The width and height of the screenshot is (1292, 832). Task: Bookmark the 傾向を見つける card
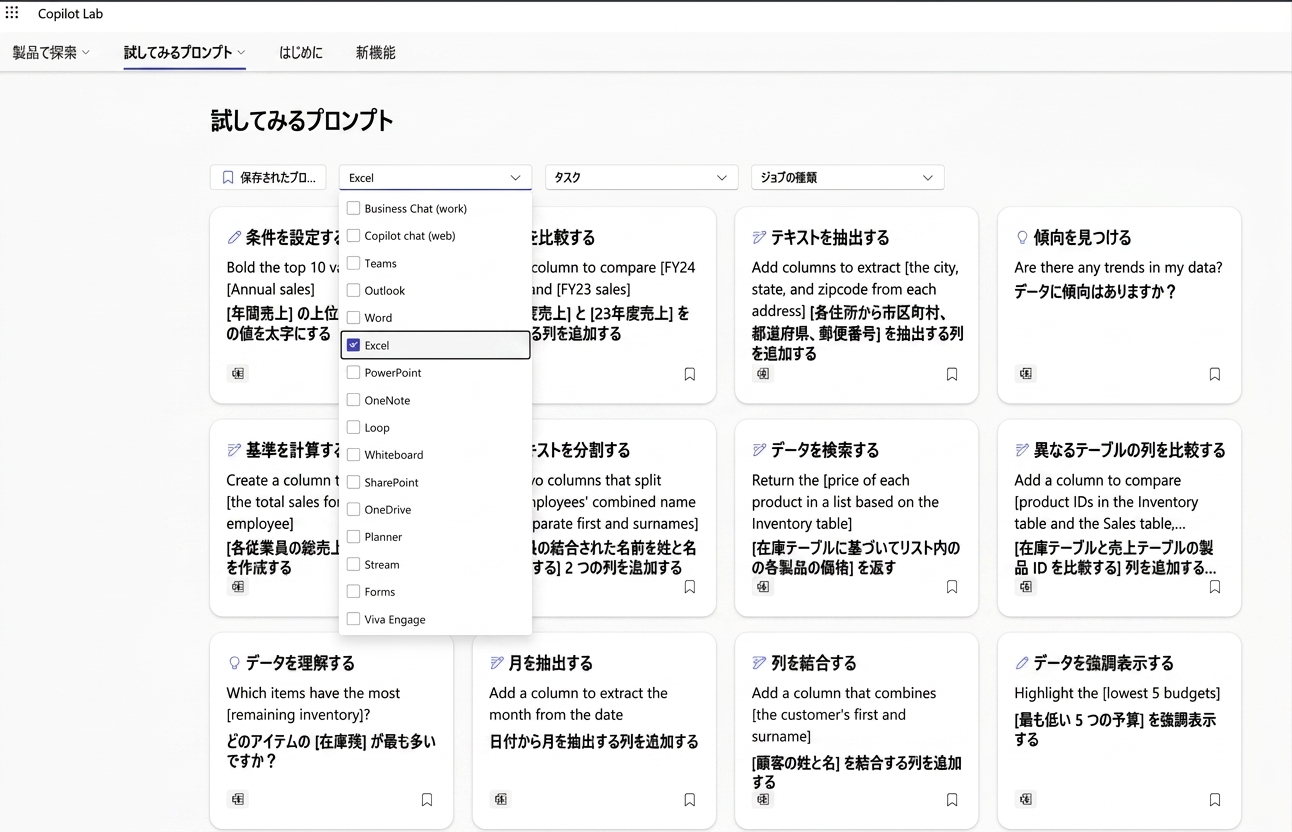[x=1215, y=374]
